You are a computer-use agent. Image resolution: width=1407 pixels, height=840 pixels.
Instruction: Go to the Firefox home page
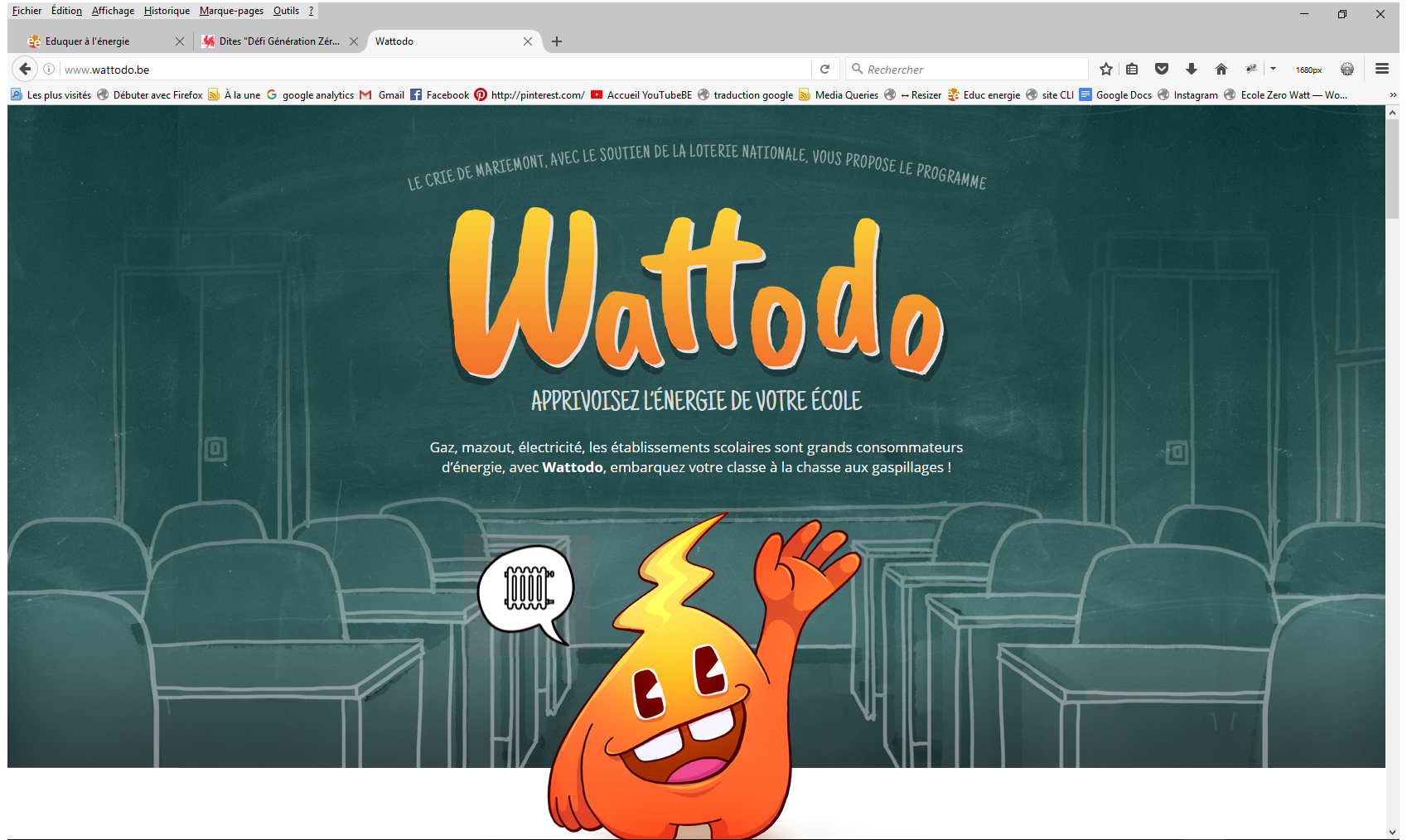point(1221,70)
